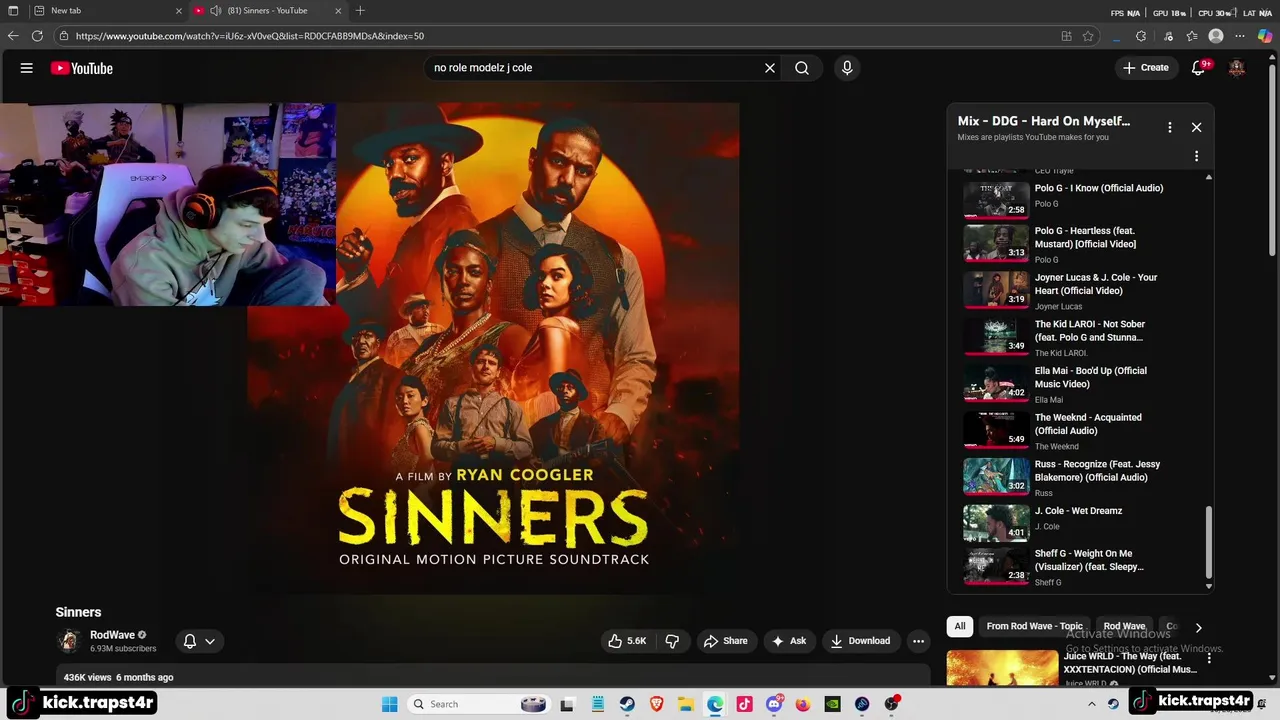
Task: Start voice search with the microphone
Action: [847, 68]
